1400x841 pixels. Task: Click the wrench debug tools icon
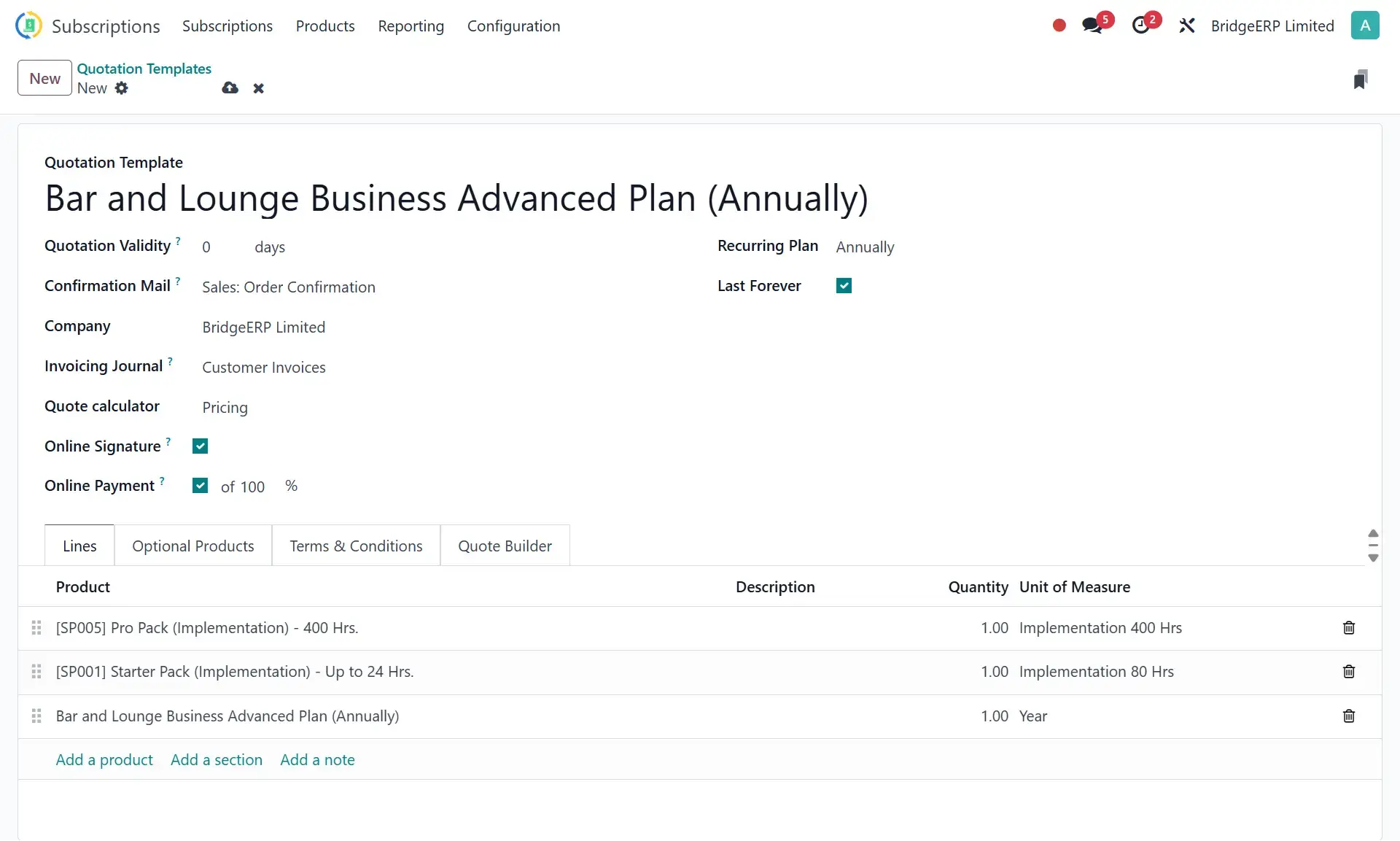[x=1186, y=26]
